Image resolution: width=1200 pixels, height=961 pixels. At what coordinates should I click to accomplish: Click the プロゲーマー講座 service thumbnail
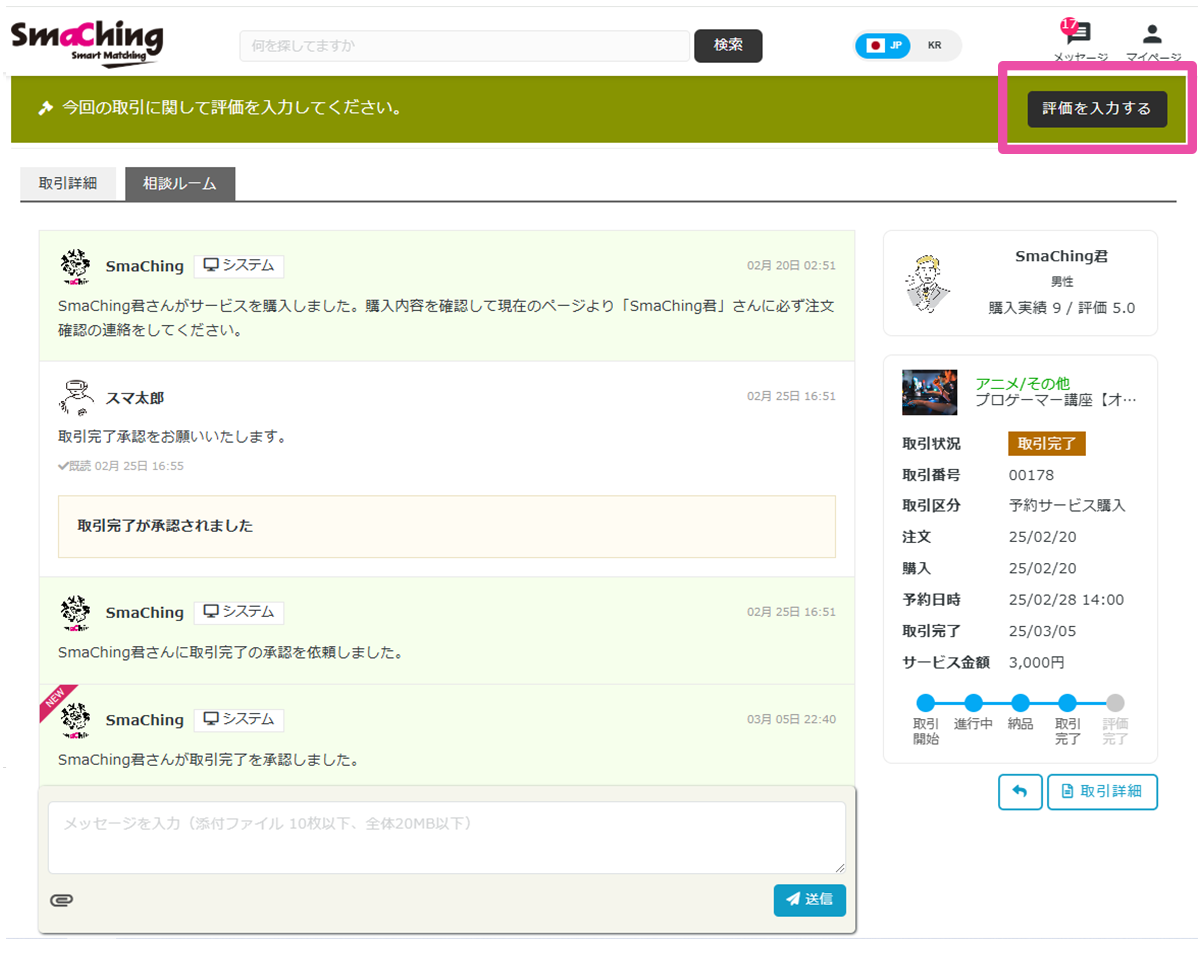929,392
